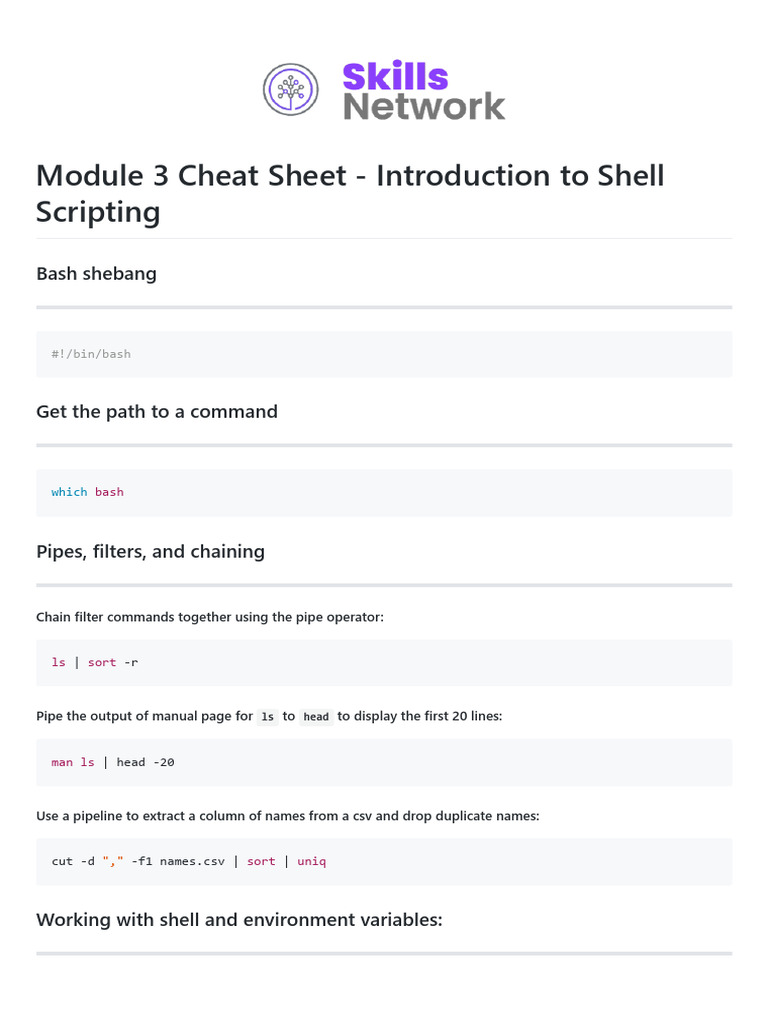The height and width of the screenshot is (1024, 768).
Task: Click "cut" at the start of the pipeline command
Action: 62,861
